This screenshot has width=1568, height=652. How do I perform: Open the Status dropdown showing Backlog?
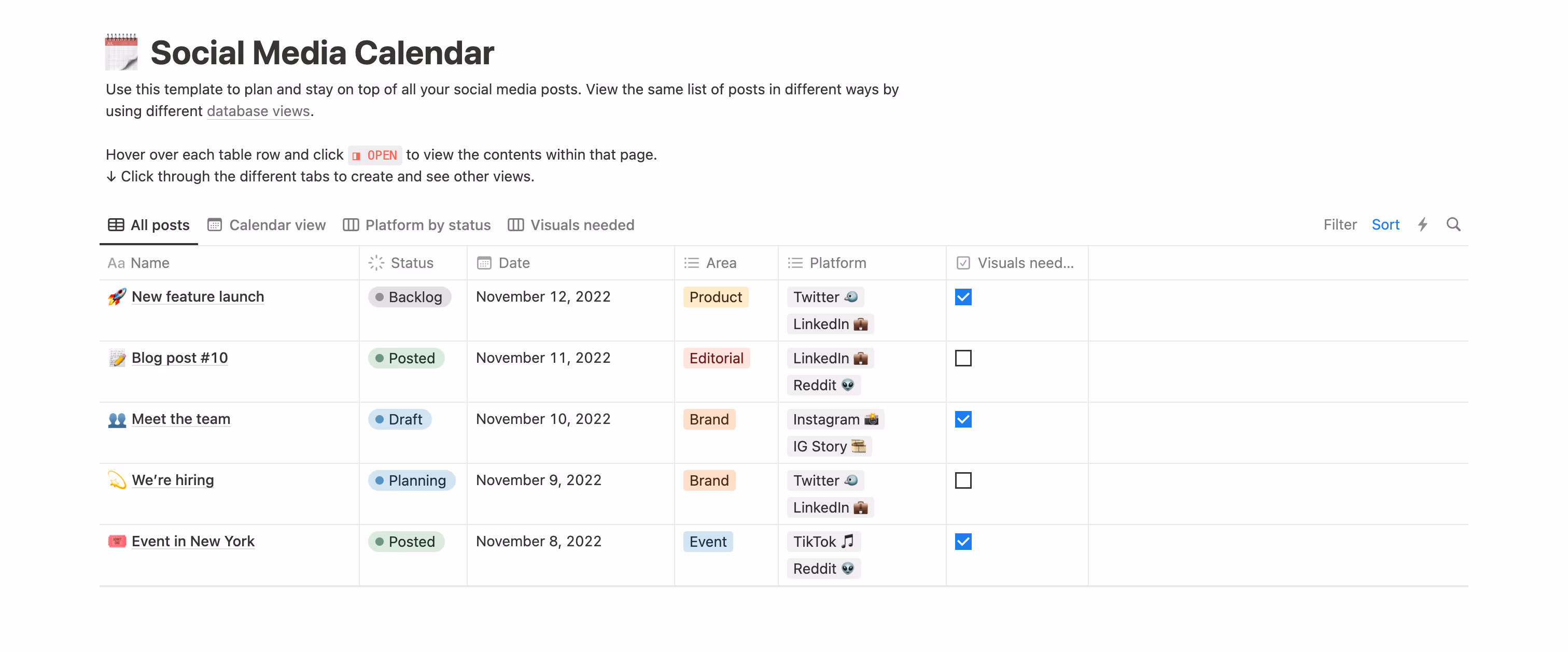point(409,297)
